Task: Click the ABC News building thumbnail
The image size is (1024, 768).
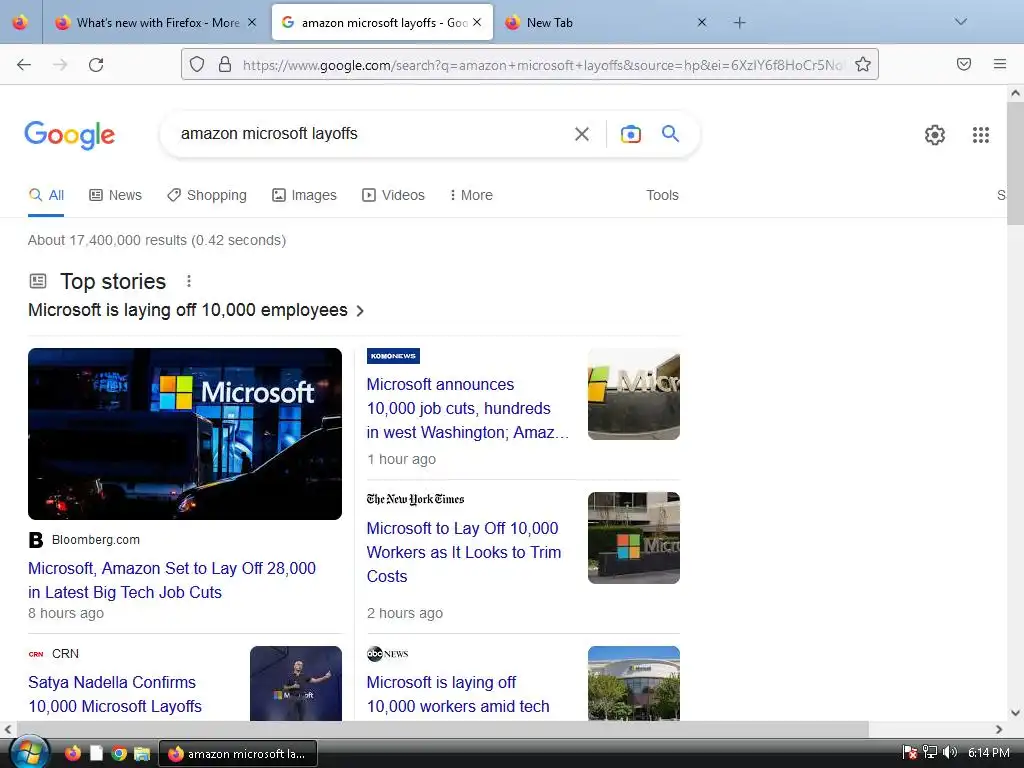Action: [633, 683]
